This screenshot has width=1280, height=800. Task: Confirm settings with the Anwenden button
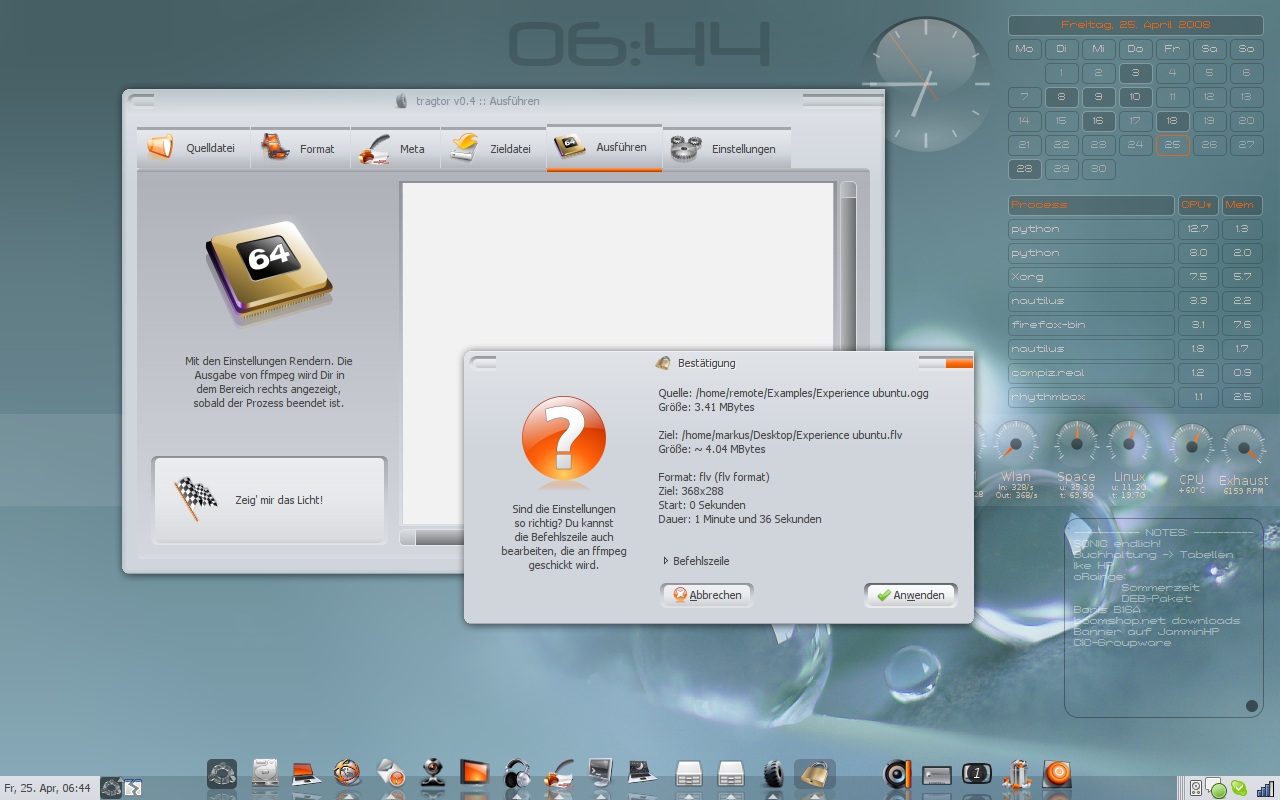pos(910,595)
